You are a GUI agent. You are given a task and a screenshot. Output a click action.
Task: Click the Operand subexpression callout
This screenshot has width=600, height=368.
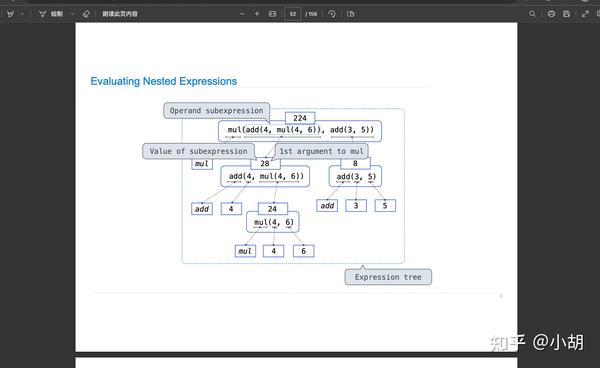pos(217,111)
